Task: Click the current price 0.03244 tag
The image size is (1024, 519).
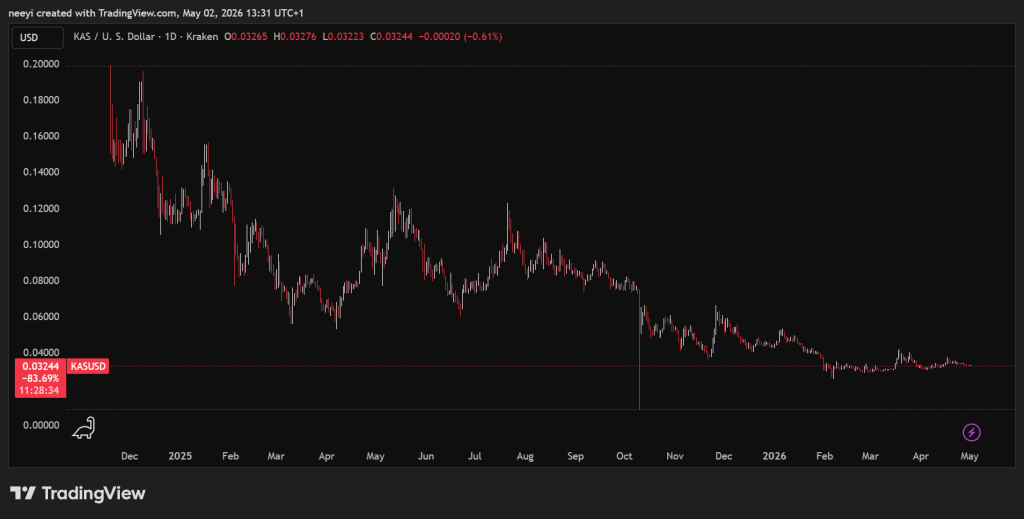Action: tap(40, 367)
